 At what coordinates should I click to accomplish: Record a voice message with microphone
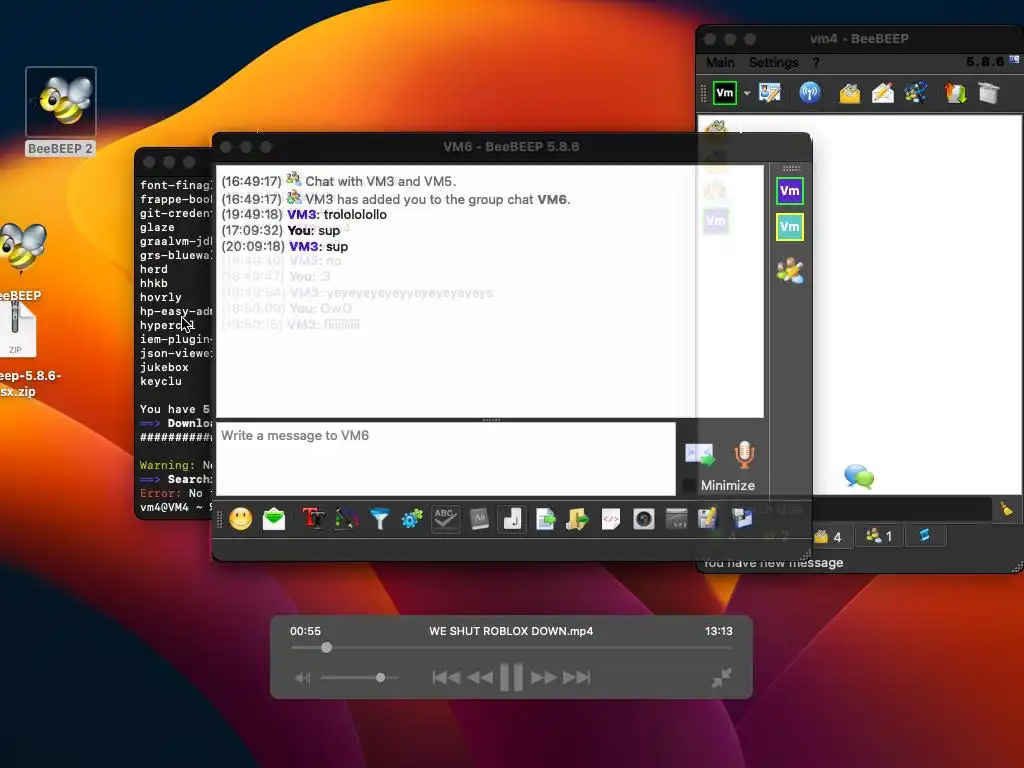744,455
